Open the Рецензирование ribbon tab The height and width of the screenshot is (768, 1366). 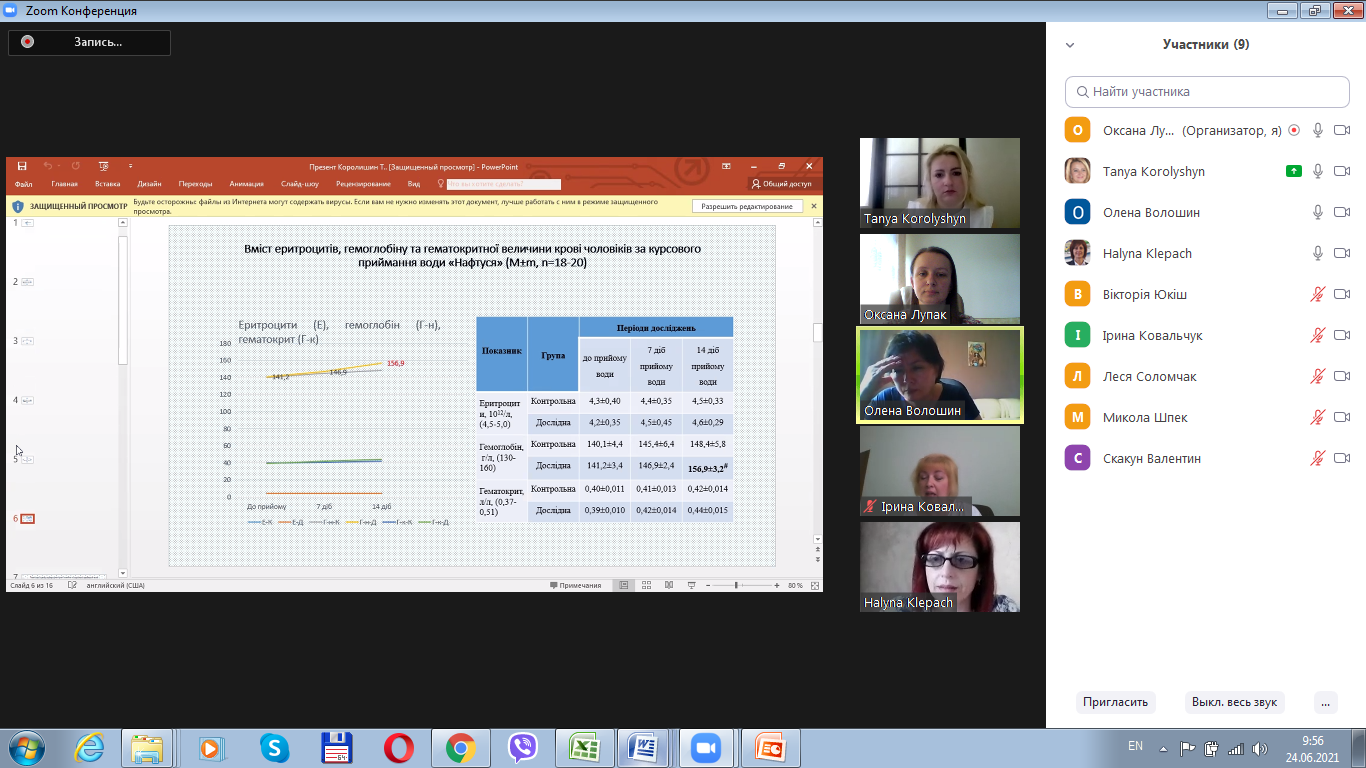coord(363,184)
